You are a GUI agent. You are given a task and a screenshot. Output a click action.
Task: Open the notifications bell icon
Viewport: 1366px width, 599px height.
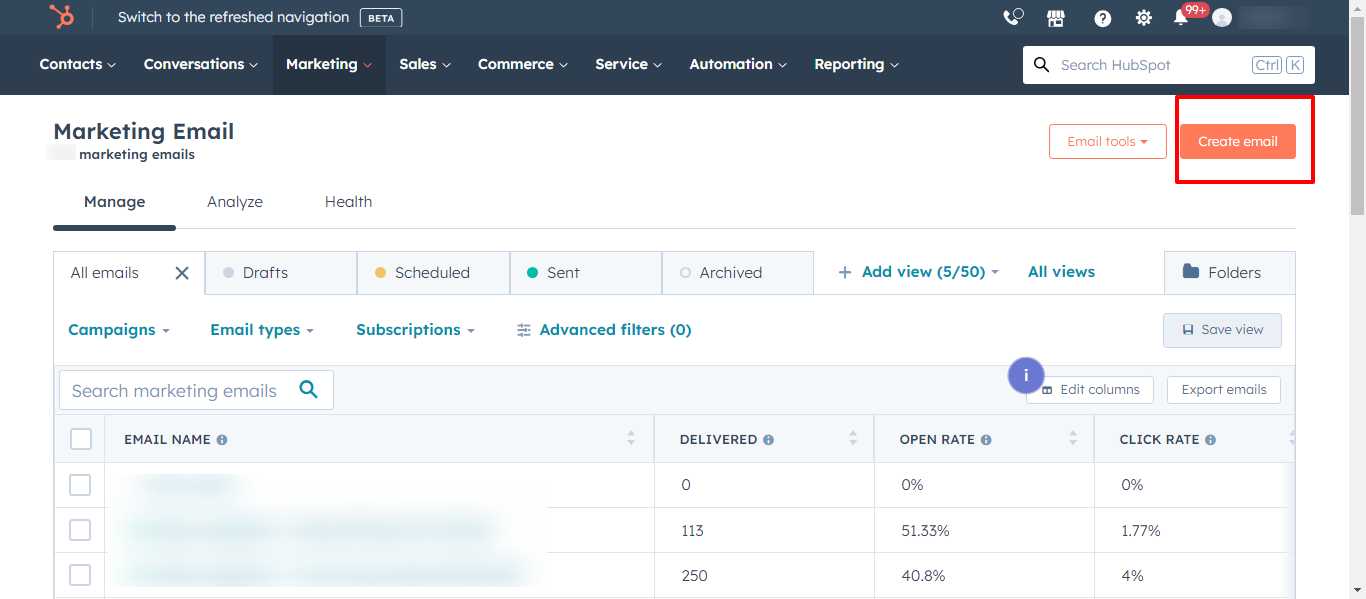(x=1181, y=18)
